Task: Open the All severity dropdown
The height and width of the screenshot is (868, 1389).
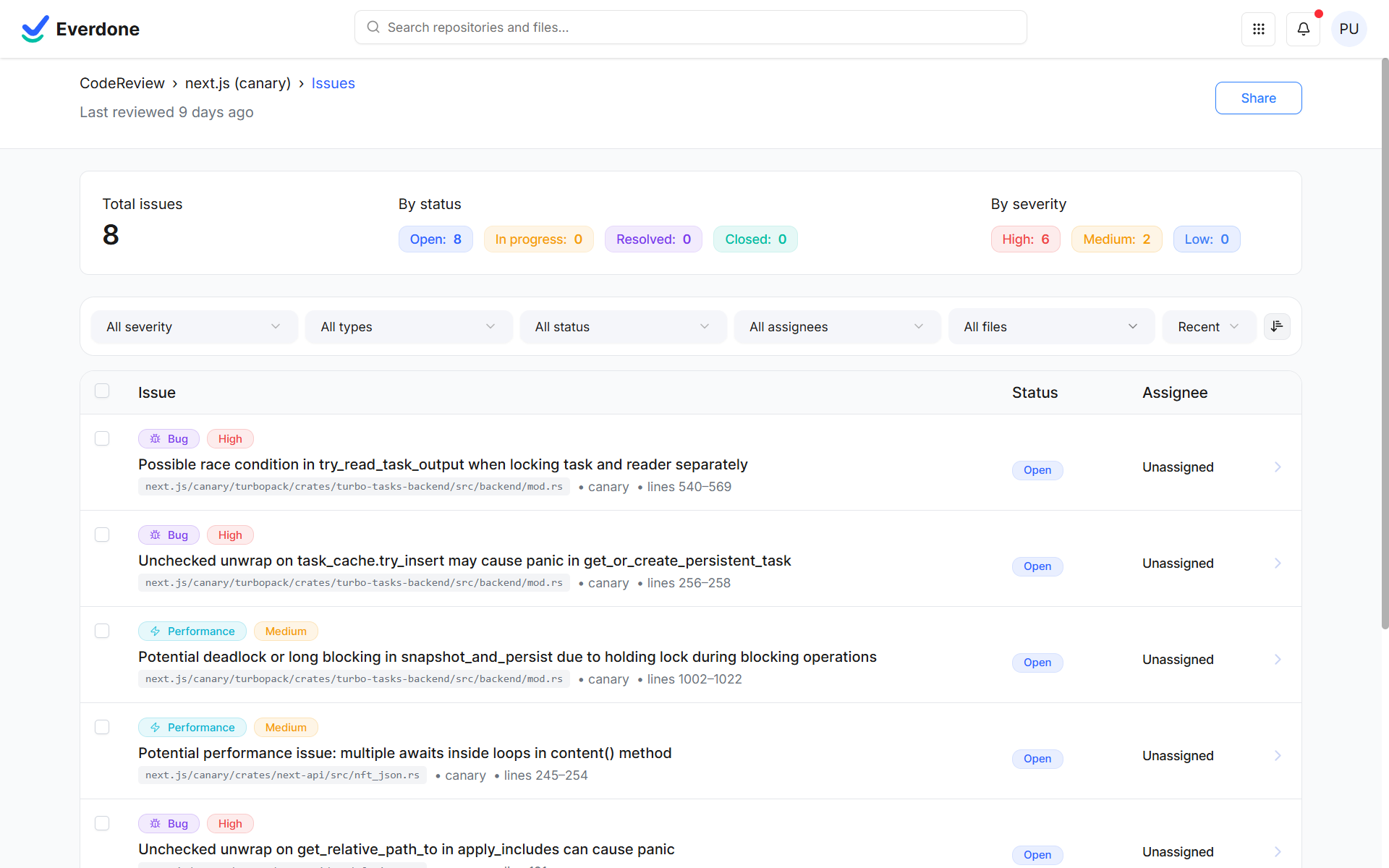Action: click(194, 326)
